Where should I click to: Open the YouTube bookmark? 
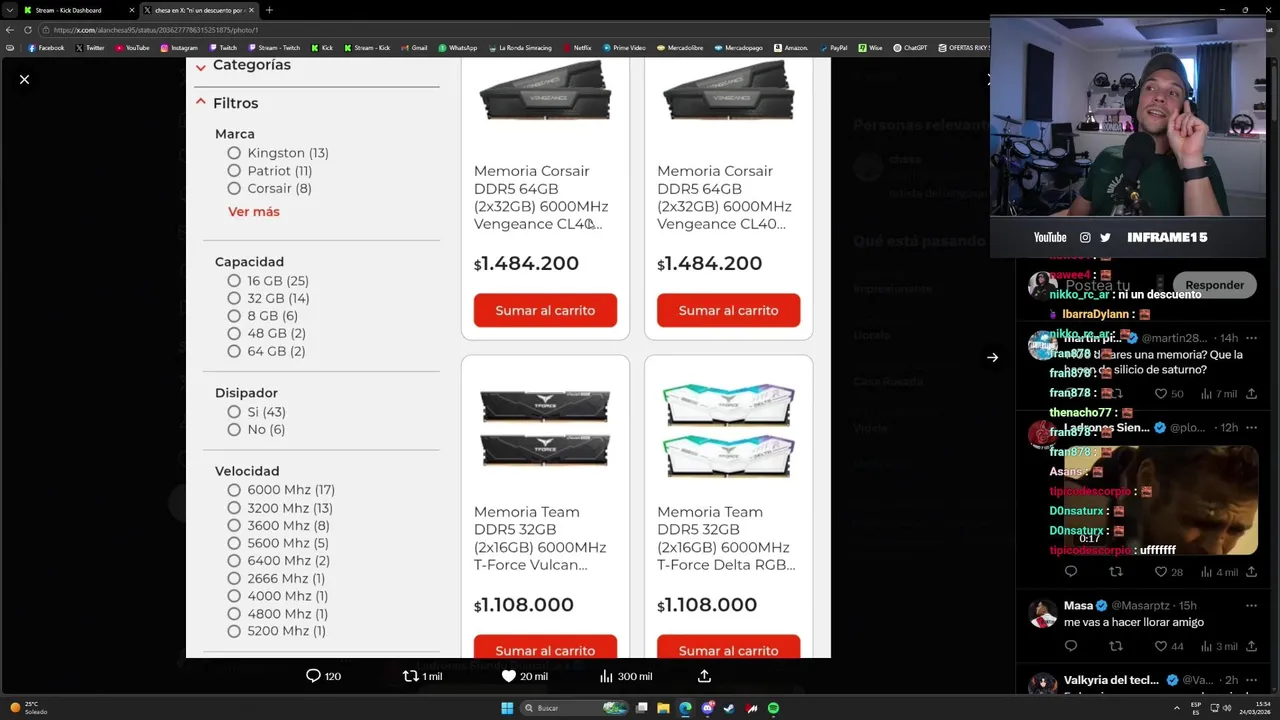coord(132,48)
